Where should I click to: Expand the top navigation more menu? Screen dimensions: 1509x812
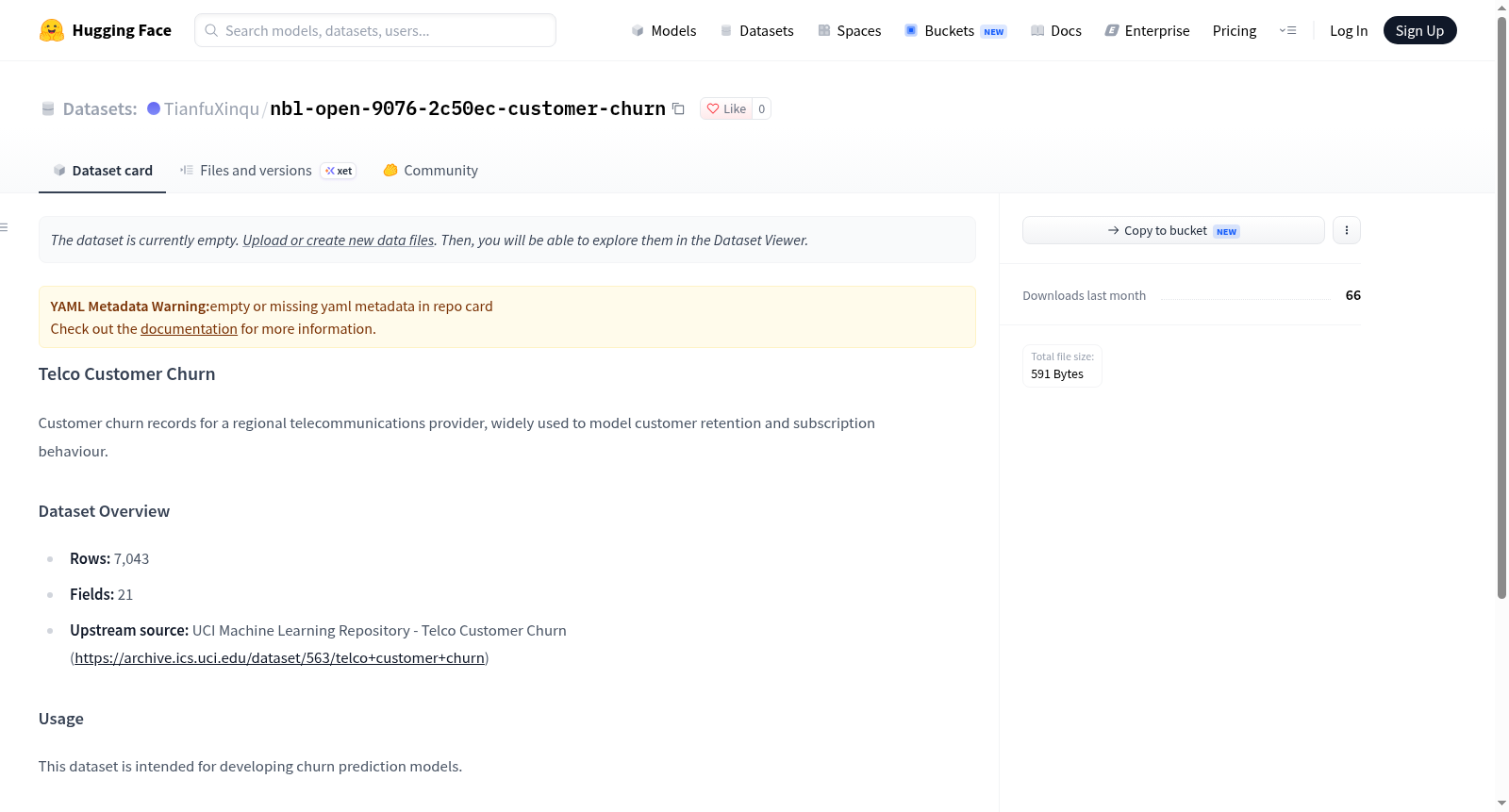(1287, 30)
